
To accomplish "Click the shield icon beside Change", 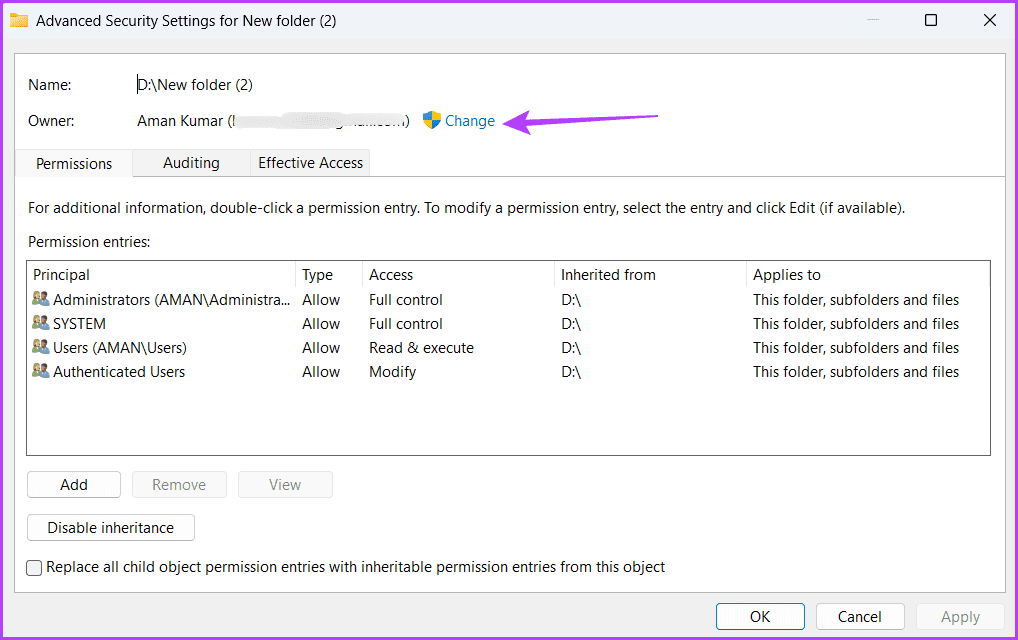I will (x=432, y=120).
